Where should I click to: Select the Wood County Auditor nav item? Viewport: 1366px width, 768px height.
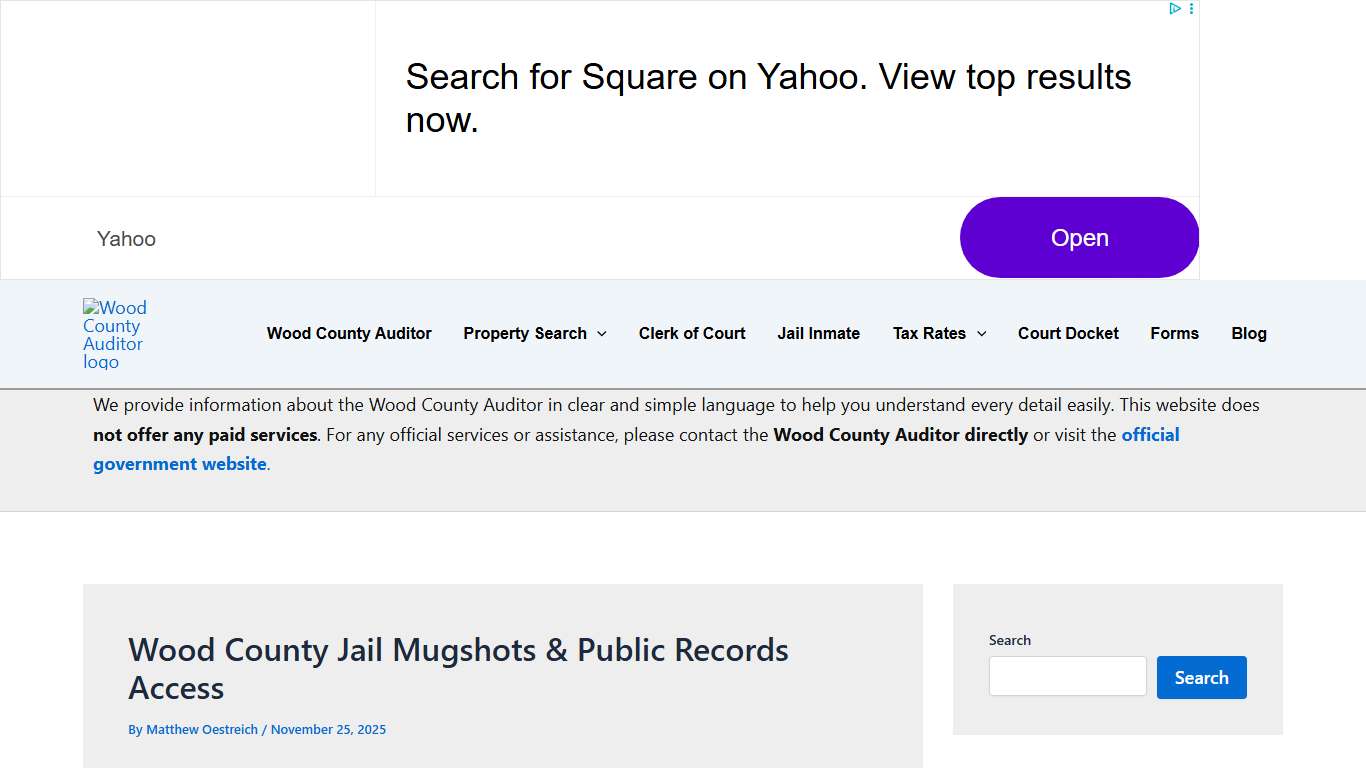point(349,333)
